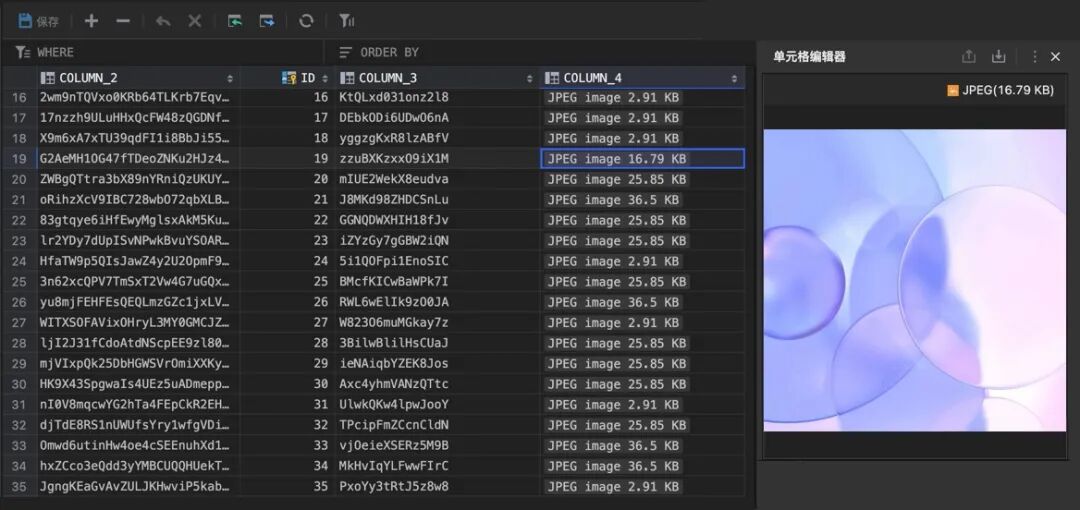Sort by COLUMN_2 using its sort arrows
This screenshot has width=1080, height=510.
click(x=230, y=78)
